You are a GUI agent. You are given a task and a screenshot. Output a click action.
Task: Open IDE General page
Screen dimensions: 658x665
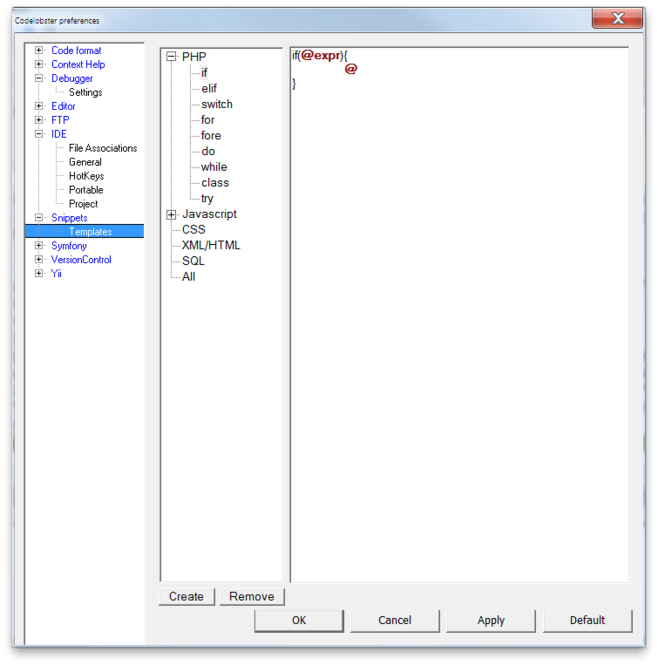click(x=85, y=162)
